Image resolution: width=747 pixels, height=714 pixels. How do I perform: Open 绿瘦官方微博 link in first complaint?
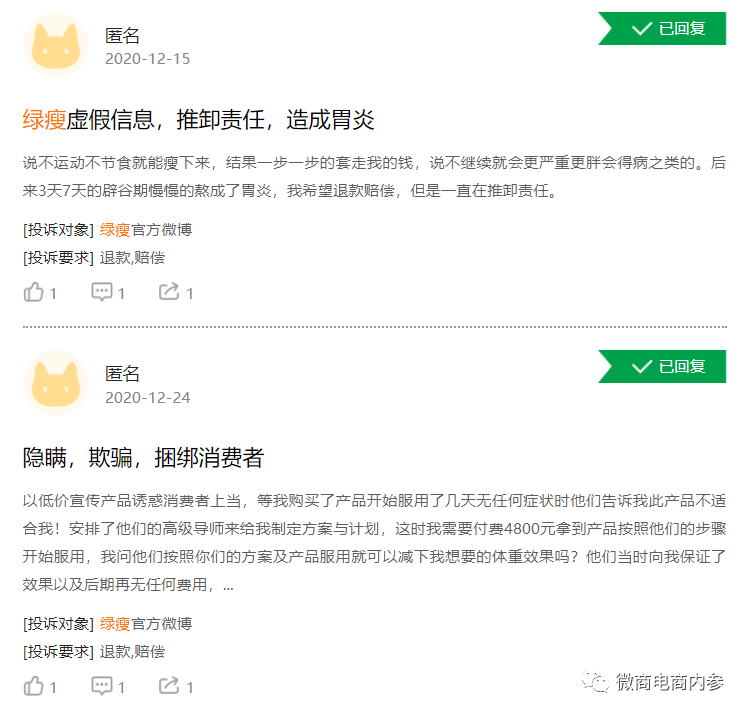(x=145, y=229)
